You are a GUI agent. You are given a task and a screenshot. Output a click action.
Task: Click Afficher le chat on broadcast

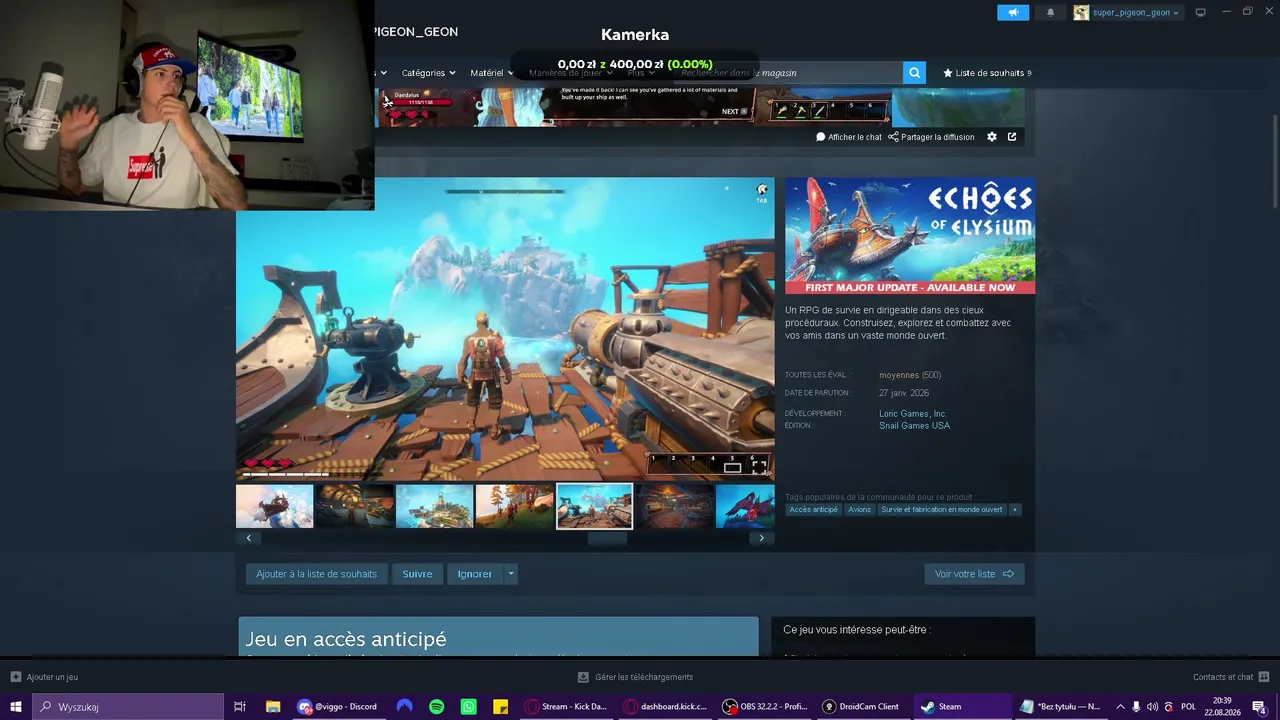[849, 137]
